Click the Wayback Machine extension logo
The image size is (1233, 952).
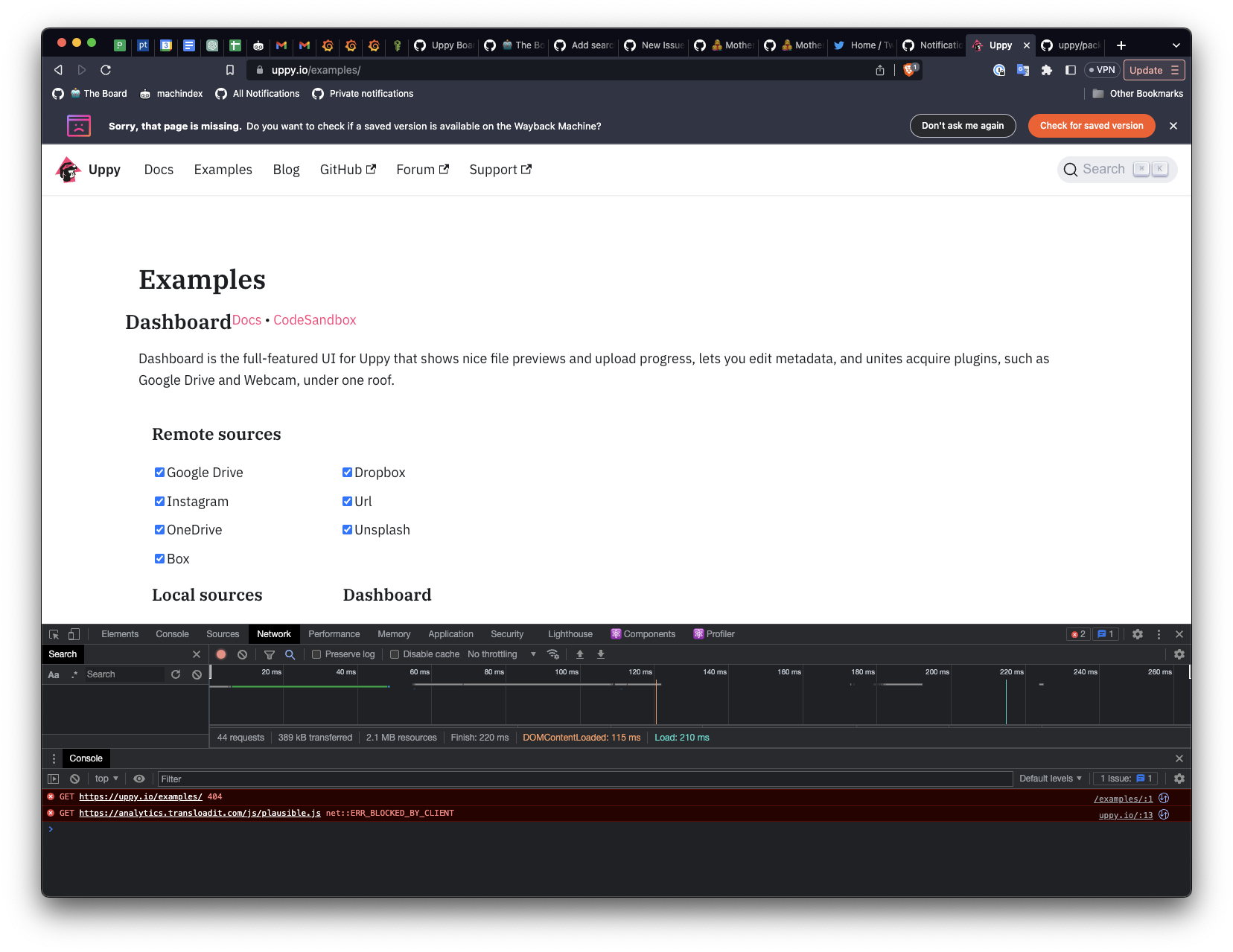(x=79, y=126)
